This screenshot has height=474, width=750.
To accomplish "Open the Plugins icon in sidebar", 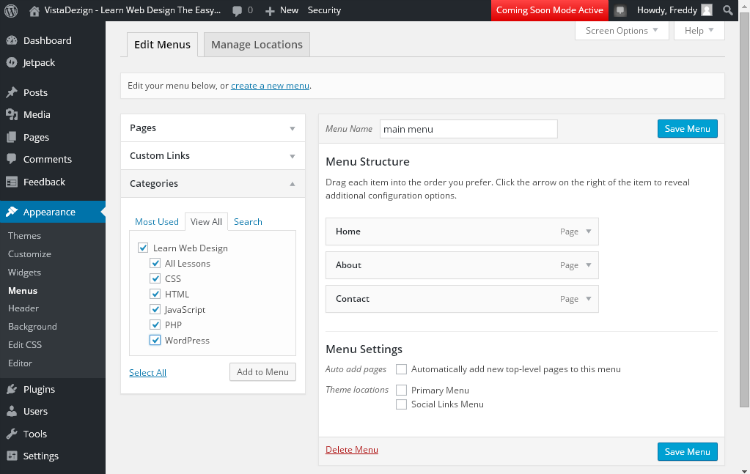I will [x=11, y=389].
